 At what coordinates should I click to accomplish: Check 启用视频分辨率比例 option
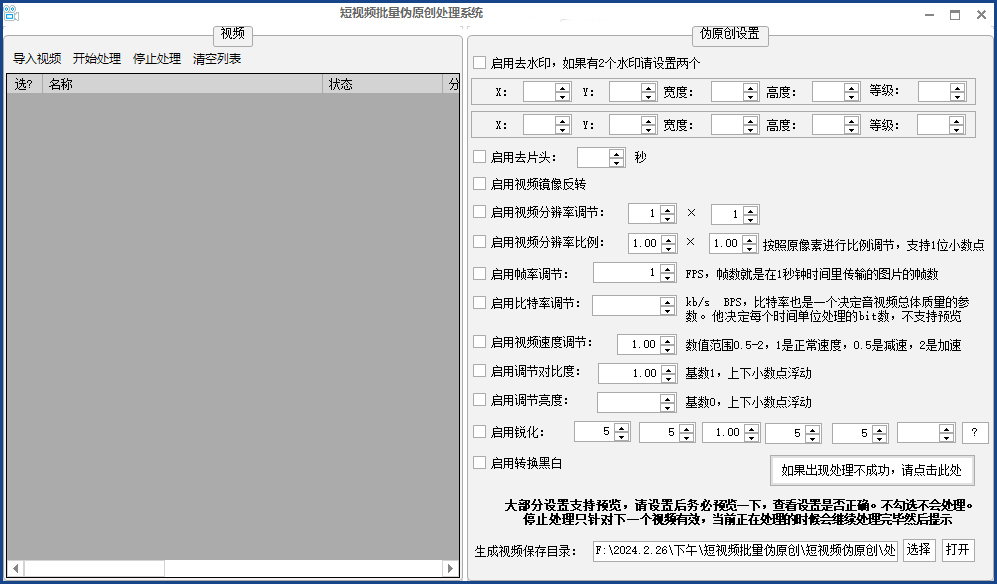(479, 242)
